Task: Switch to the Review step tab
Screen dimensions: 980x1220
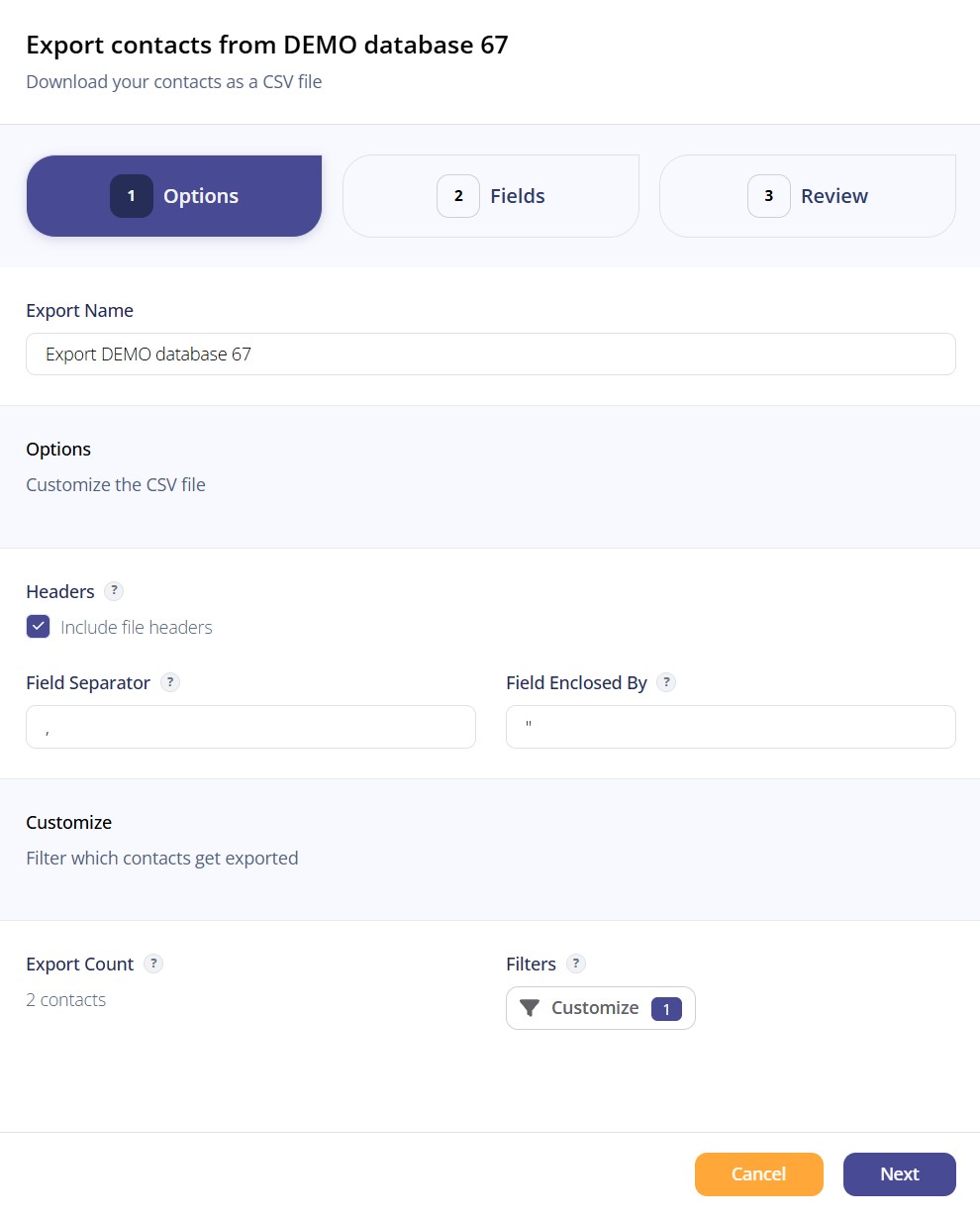Action: click(808, 196)
